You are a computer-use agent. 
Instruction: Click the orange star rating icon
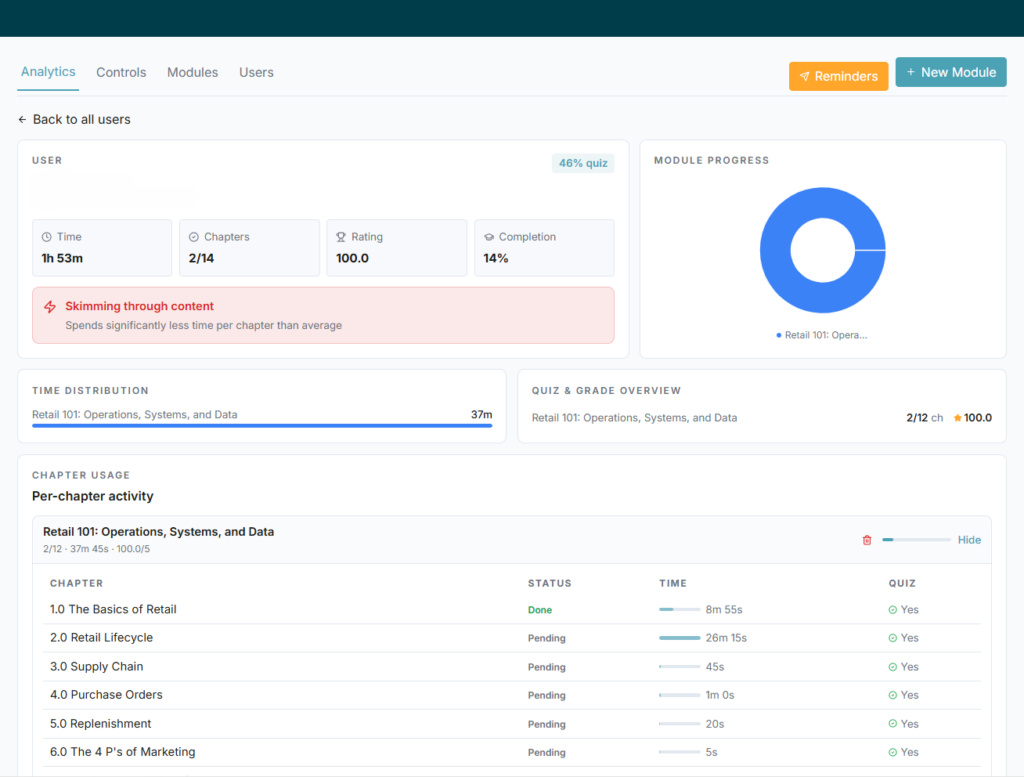tap(957, 418)
